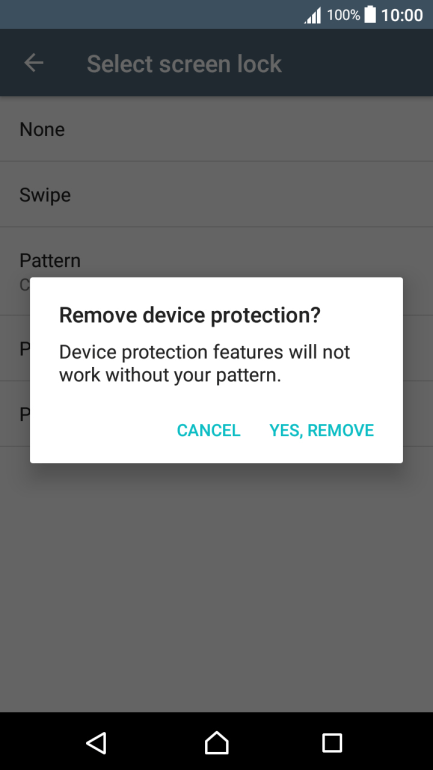Tap the 100% battery percentage indicator
Viewport: 433px width, 770px height.
point(343,15)
